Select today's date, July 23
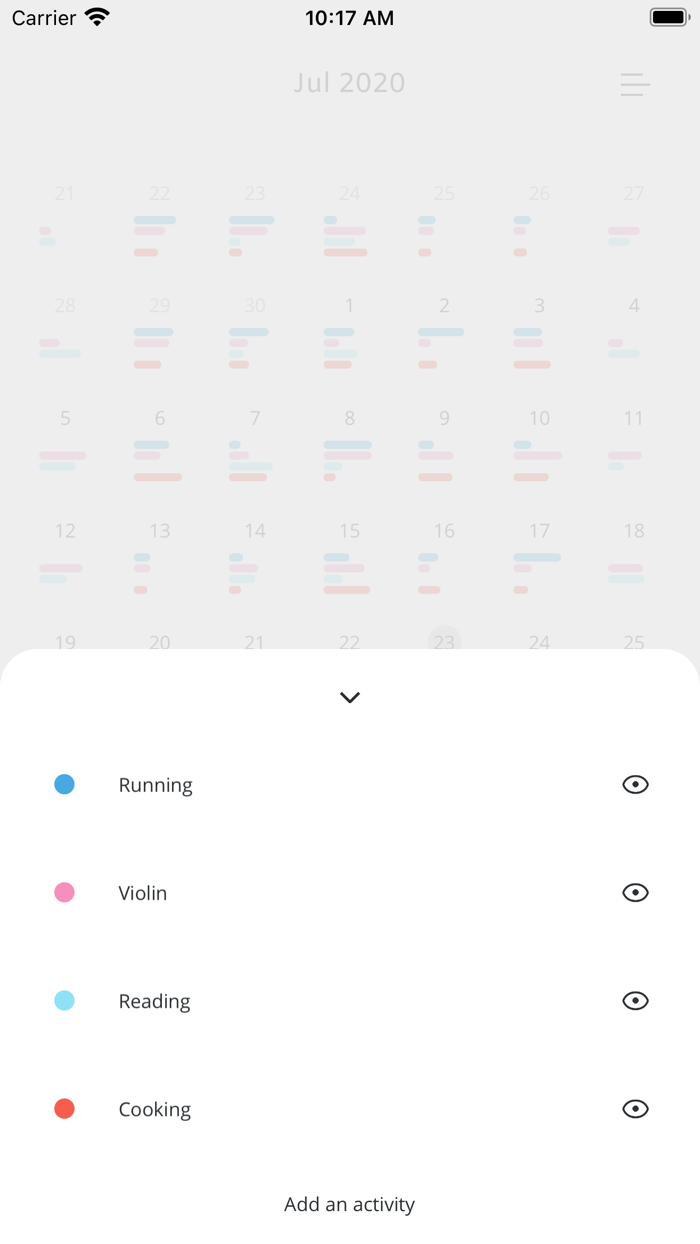Viewport: 700px width, 1244px height. [444, 642]
